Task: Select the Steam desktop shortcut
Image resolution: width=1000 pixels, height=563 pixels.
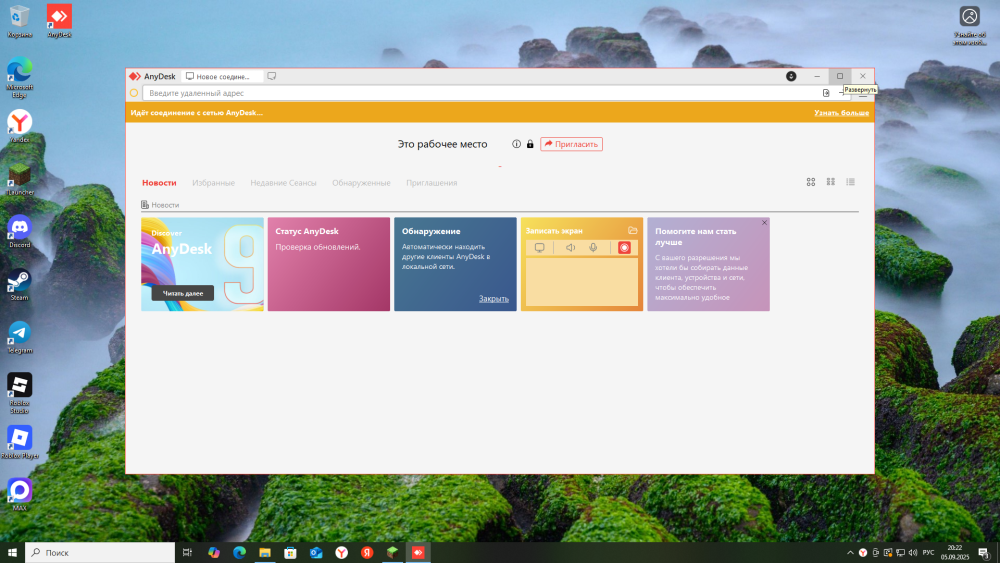Action: coord(20,285)
